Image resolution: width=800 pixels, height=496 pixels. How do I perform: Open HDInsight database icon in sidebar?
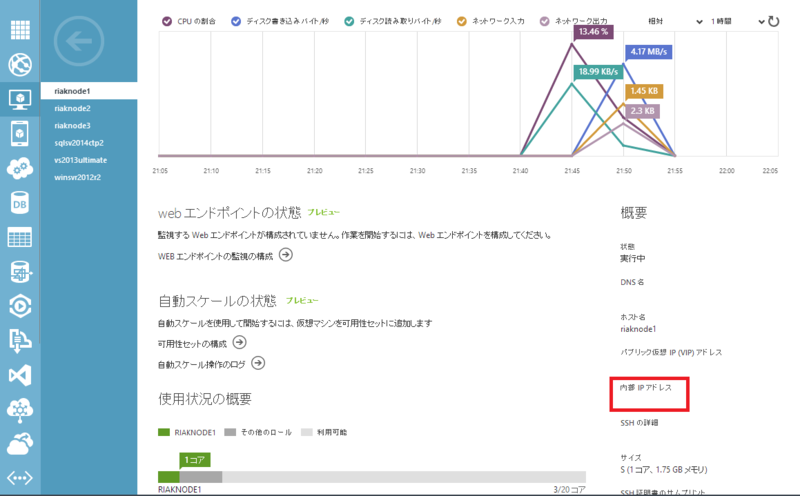20,272
